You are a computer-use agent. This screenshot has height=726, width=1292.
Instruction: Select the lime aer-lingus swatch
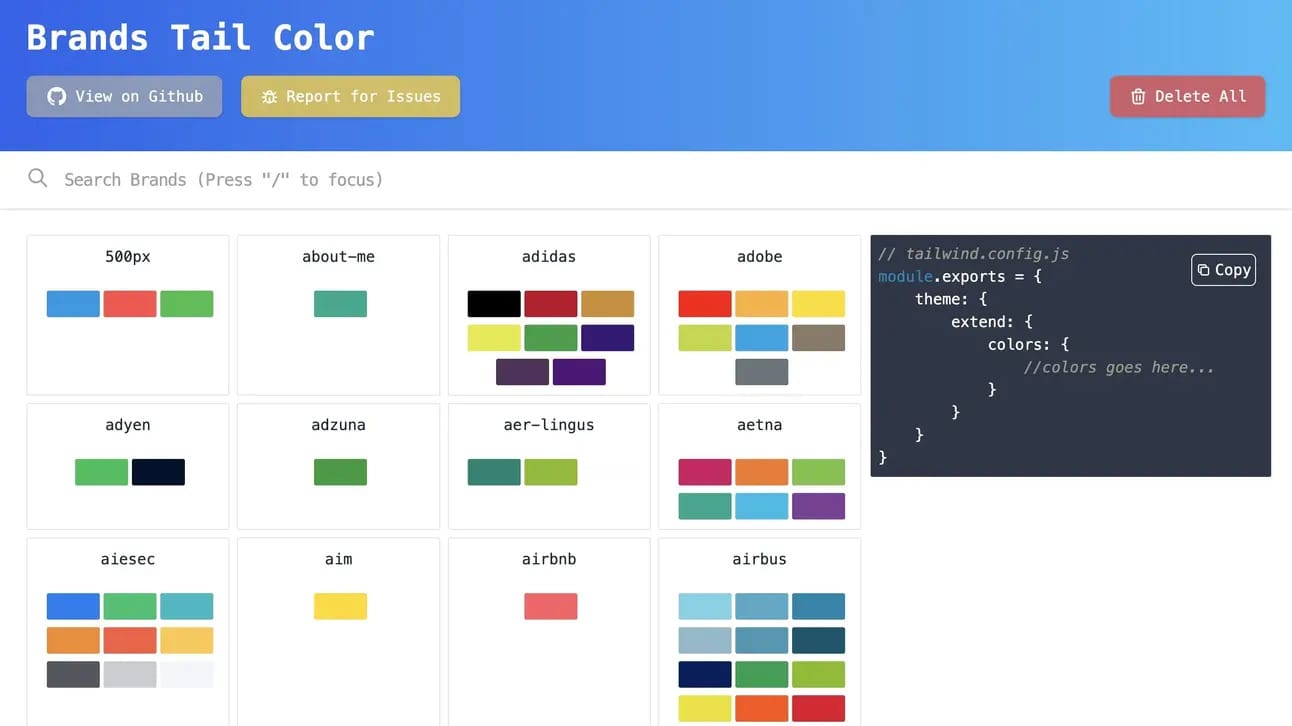[x=551, y=472]
